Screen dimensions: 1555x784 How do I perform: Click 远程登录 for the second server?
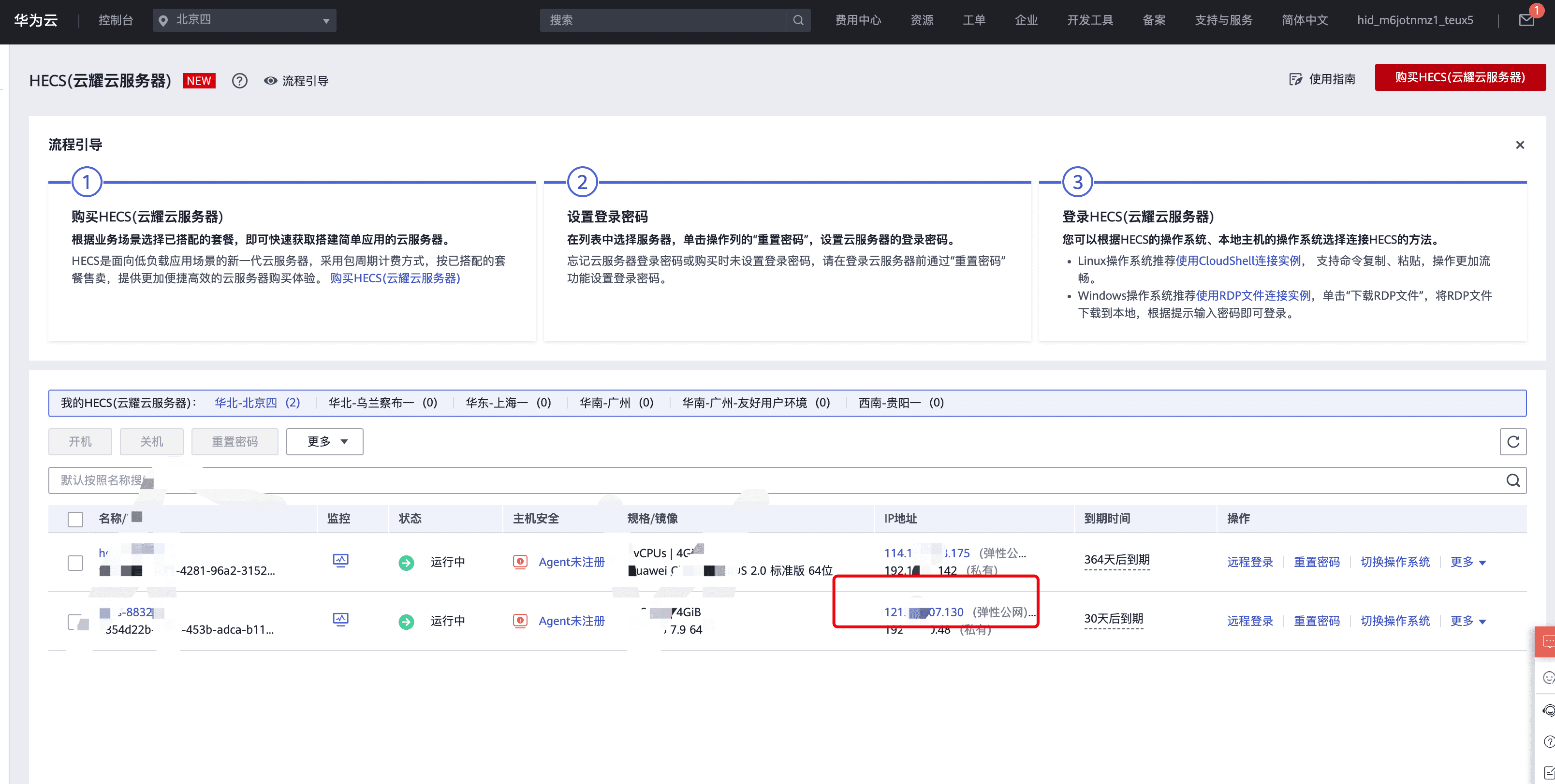pos(1249,621)
